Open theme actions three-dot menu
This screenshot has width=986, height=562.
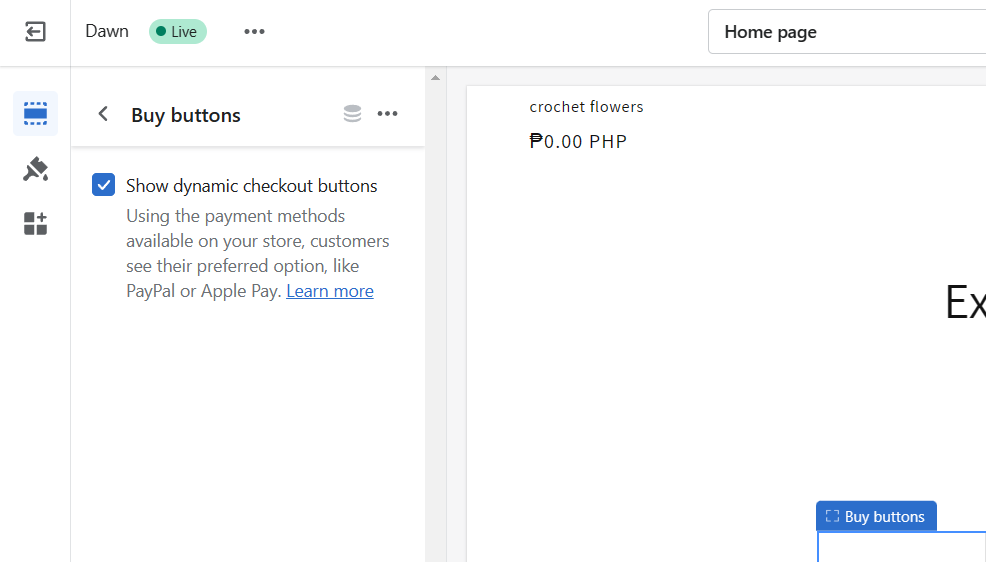255,31
